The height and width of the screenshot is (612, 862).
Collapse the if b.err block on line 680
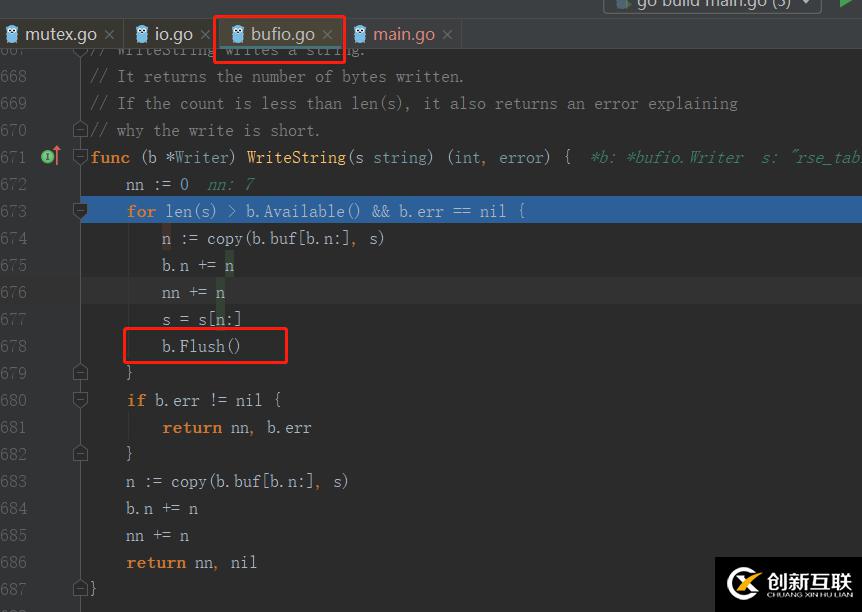(x=80, y=400)
